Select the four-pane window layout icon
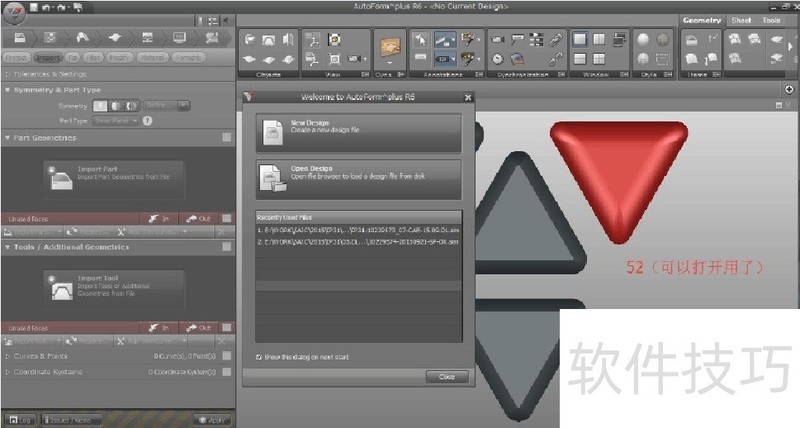The height and width of the screenshot is (428, 800). [x=599, y=59]
